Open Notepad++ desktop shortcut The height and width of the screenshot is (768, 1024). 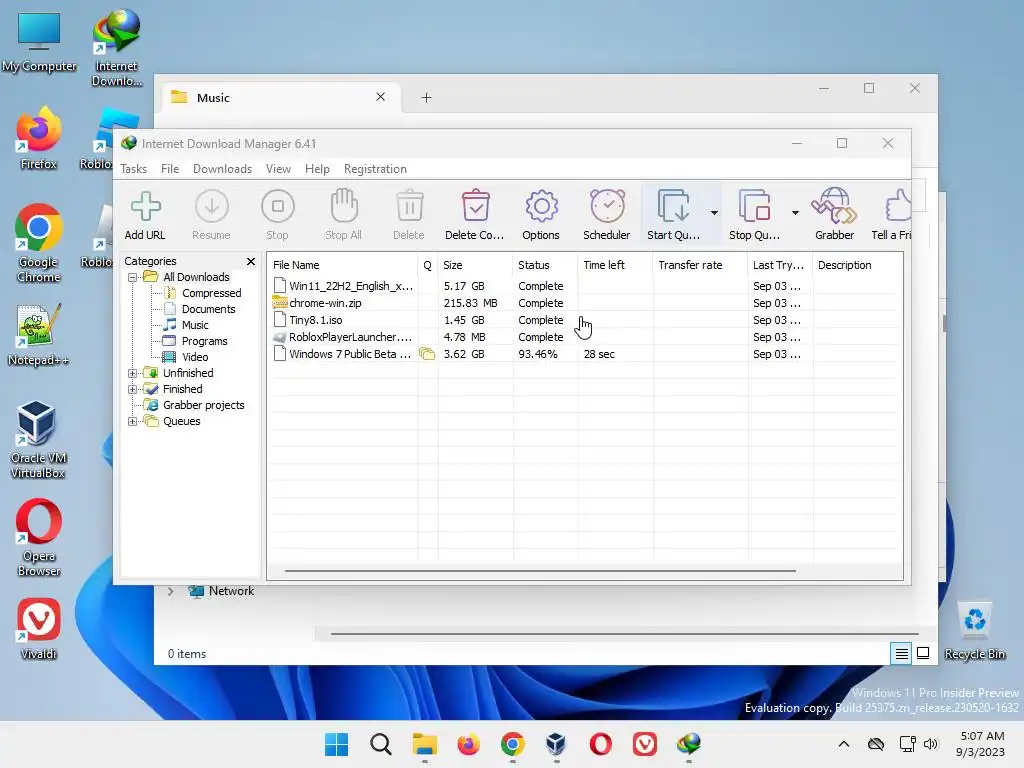pyautogui.click(x=38, y=335)
